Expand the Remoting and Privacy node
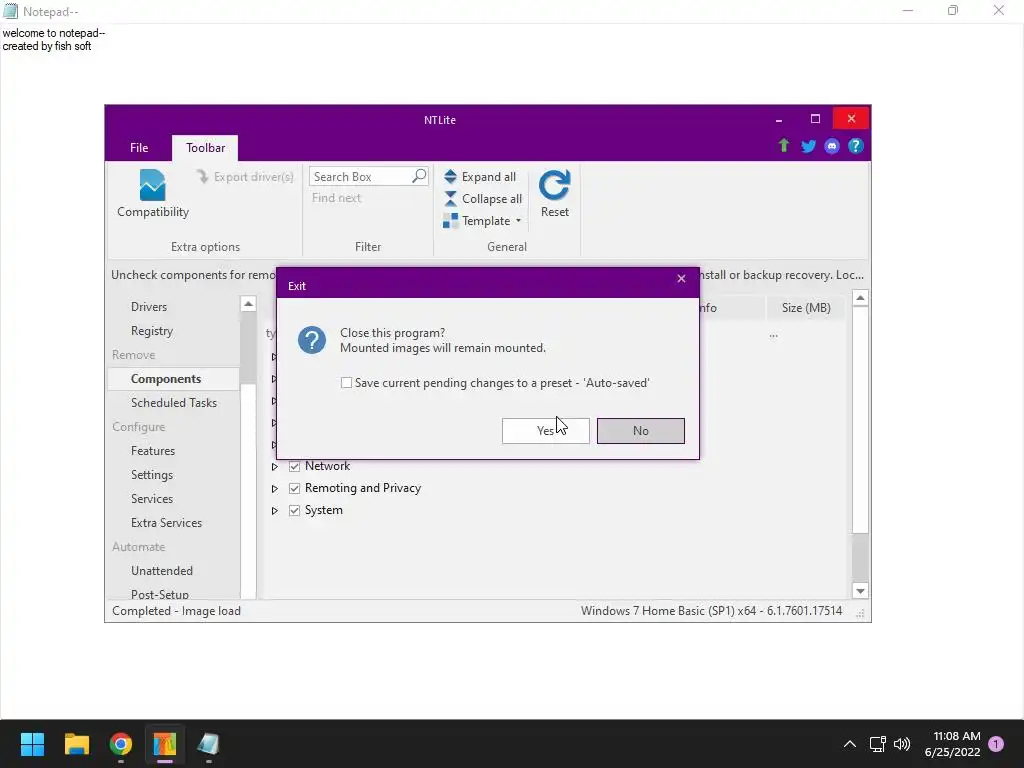1024x768 pixels. pyautogui.click(x=275, y=488)
